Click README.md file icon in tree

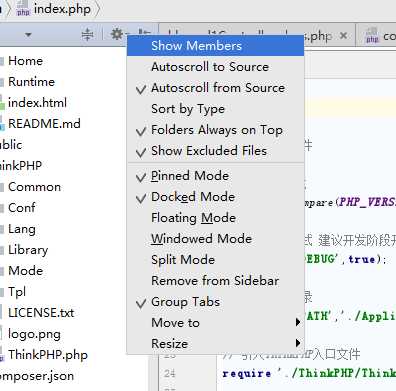pos(2,124)
